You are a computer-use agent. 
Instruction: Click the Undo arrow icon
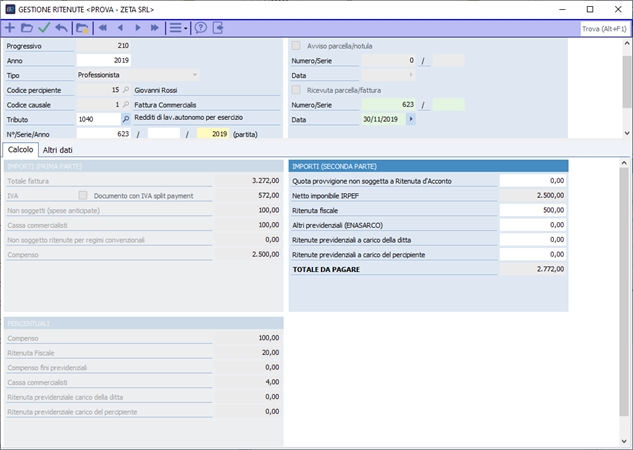[61, 28]
